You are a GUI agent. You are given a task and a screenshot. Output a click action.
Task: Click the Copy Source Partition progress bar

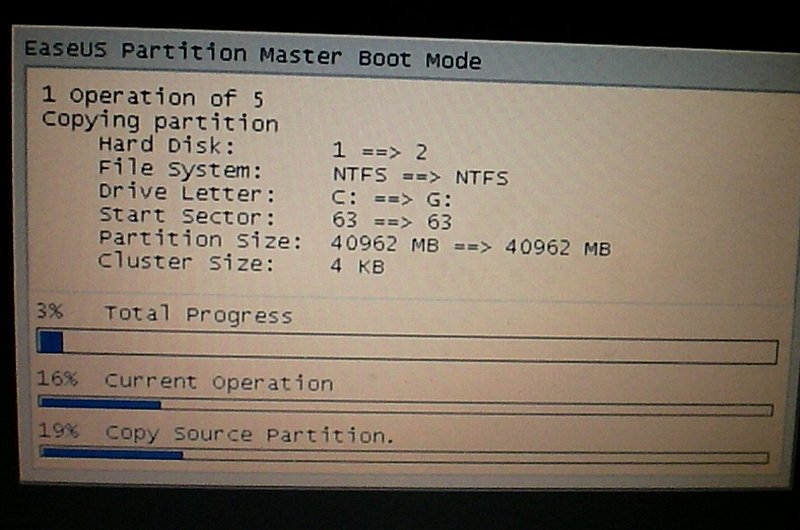(405, 455)
